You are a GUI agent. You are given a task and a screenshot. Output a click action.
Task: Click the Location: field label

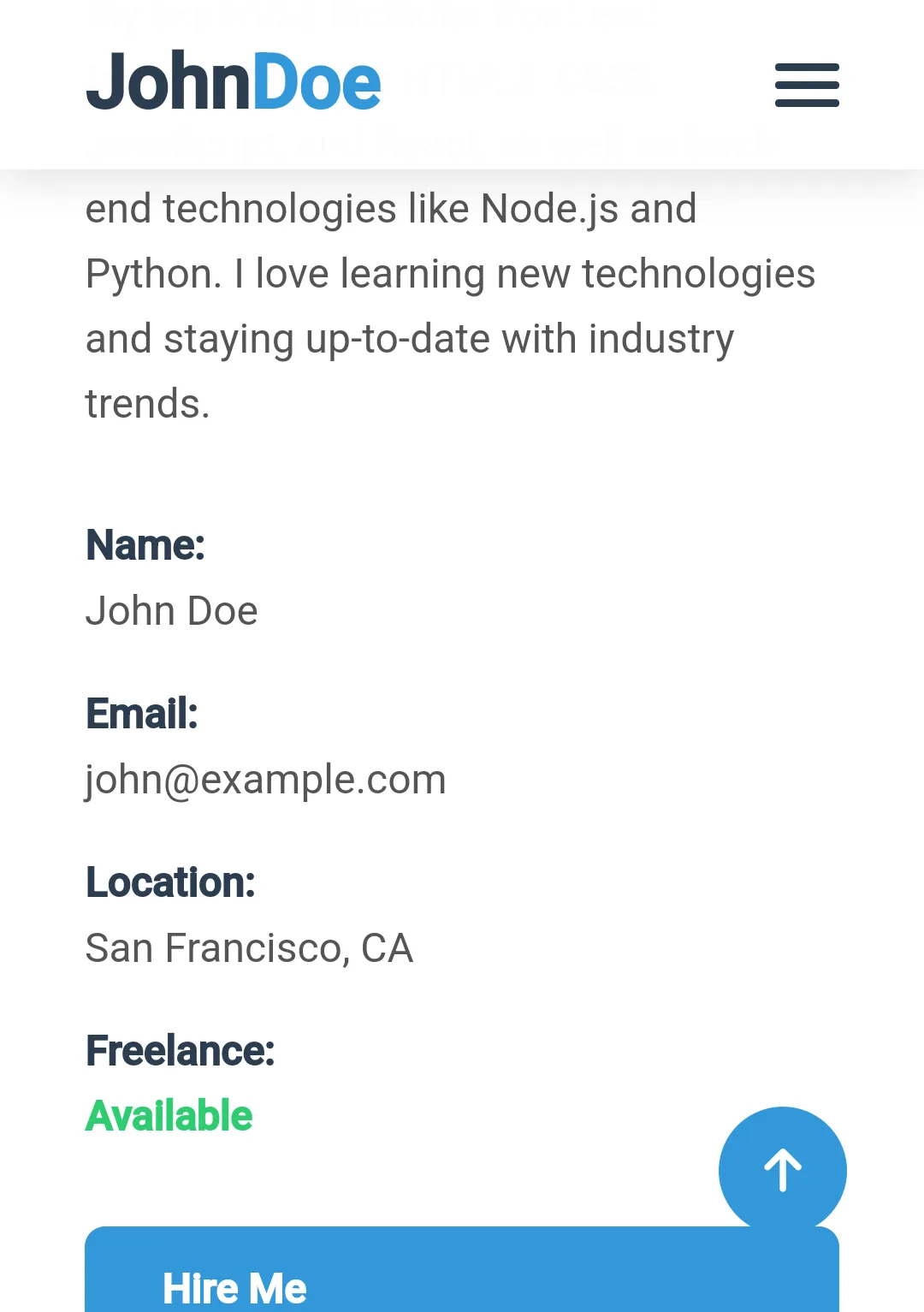(x=170, y=882)
